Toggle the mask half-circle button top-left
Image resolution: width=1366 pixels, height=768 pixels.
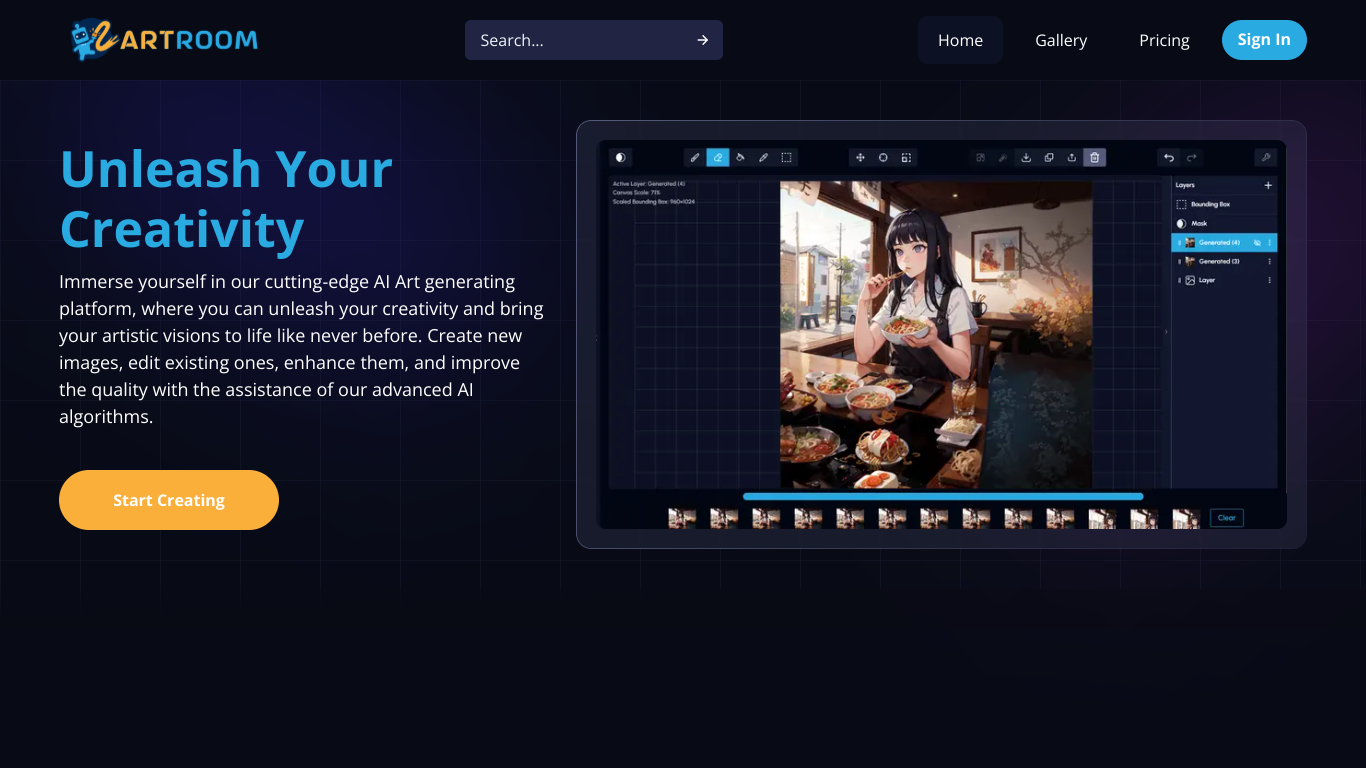620,158
